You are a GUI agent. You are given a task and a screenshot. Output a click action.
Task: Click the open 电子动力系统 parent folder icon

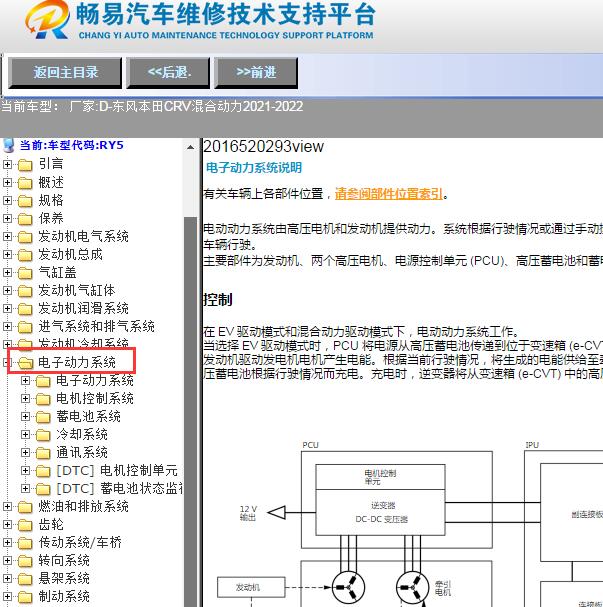click(26, 363)
